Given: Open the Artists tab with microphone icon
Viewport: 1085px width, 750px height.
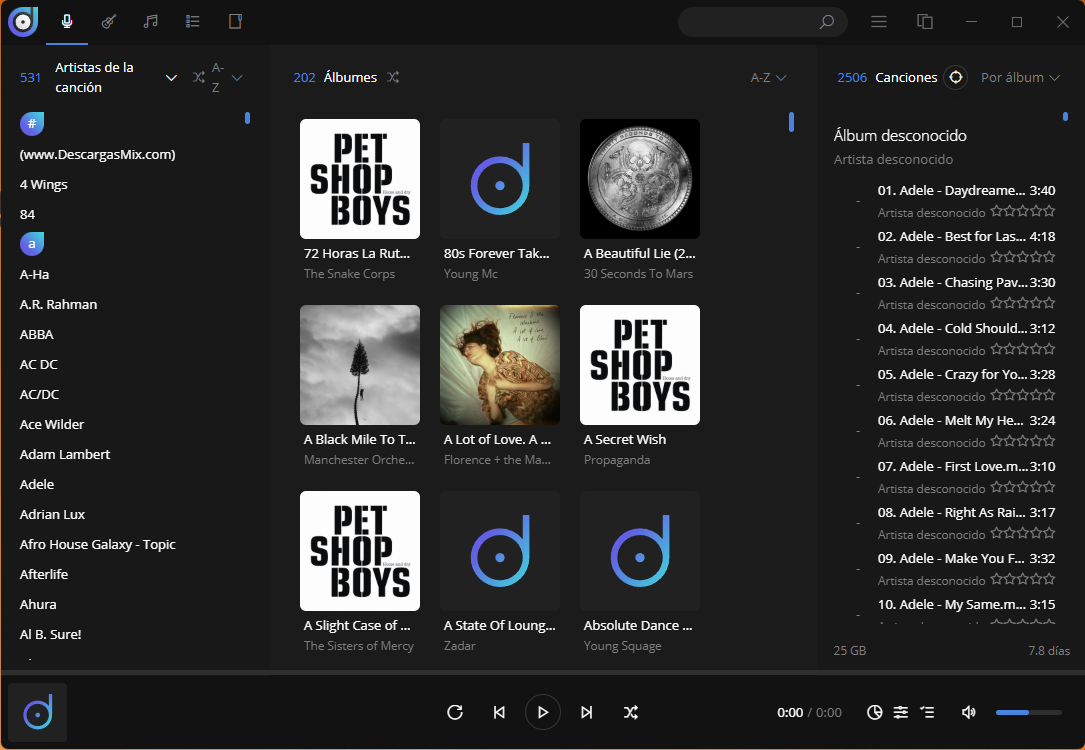Looking at the screenshot, I should click(67, 21).
